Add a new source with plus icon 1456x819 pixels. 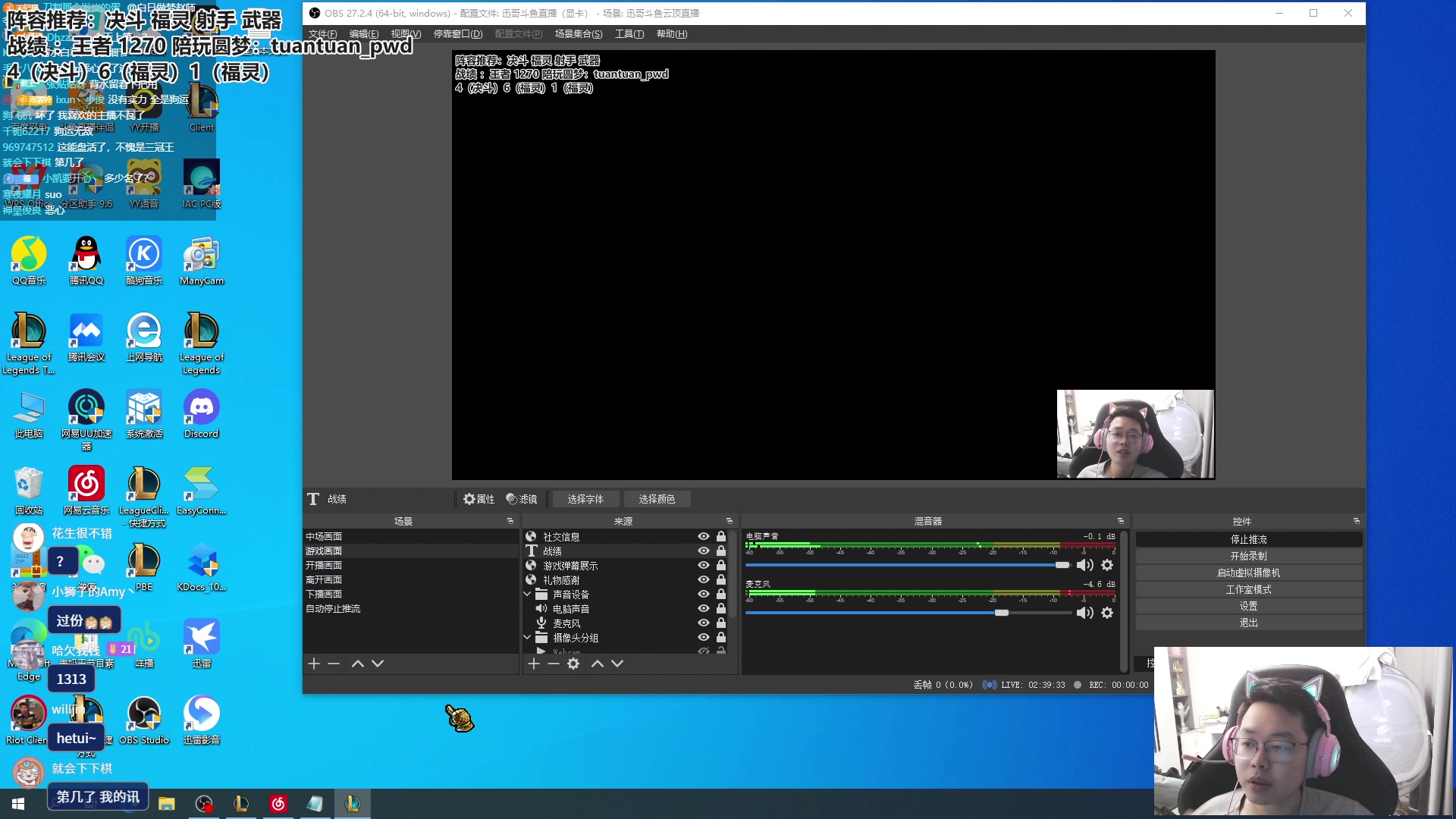click(534, 664)
